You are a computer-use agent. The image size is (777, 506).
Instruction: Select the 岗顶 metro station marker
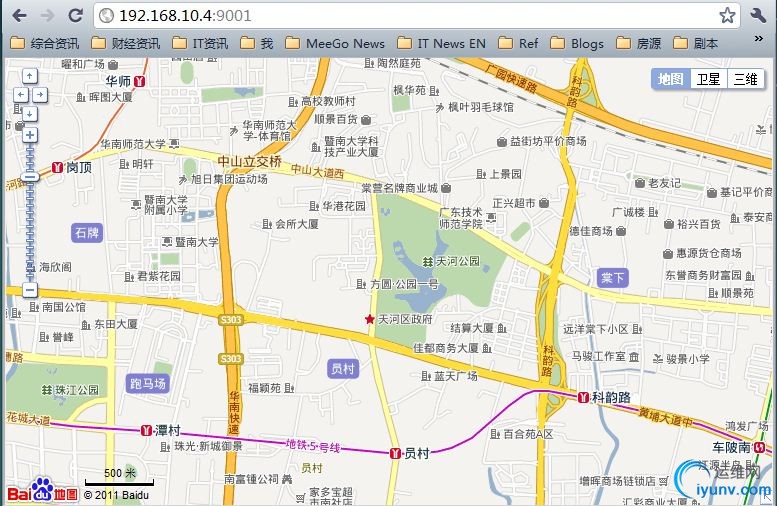tap(58, 168)
